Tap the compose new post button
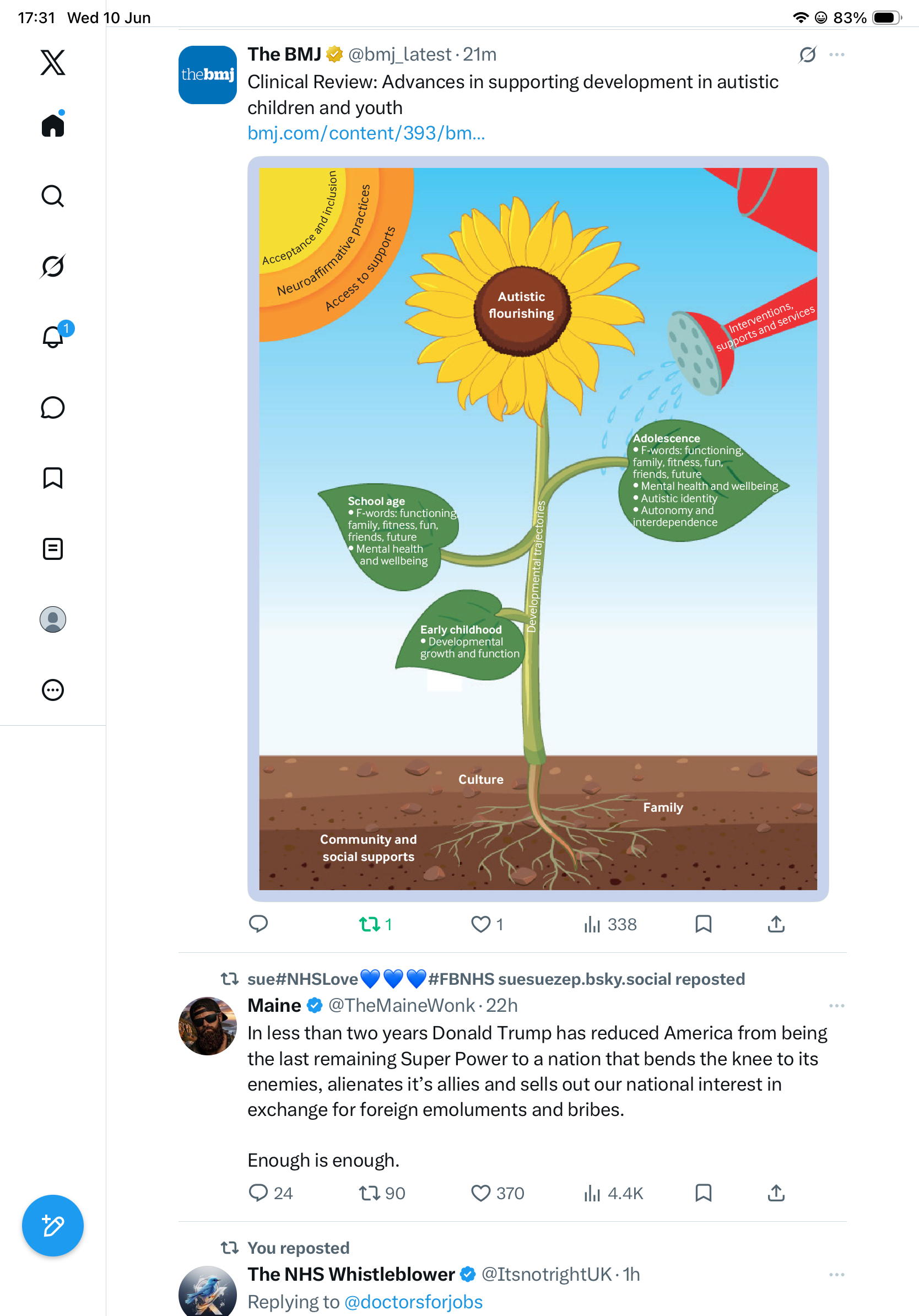 click(x=53, y=1226)
